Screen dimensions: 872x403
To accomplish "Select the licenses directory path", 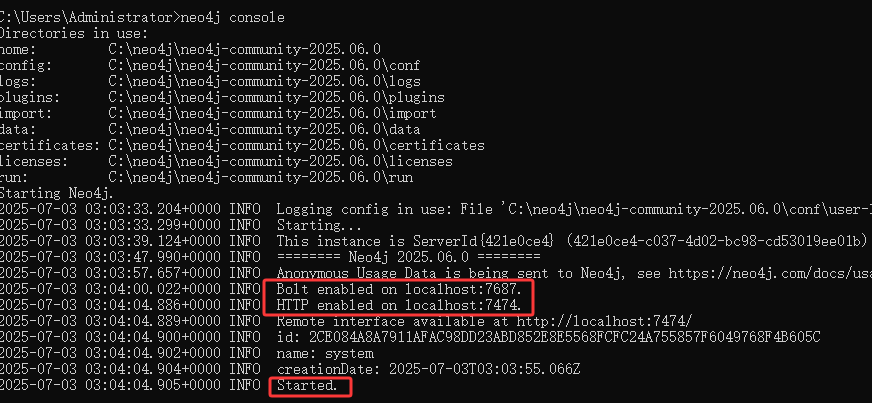I will point(280,162).
